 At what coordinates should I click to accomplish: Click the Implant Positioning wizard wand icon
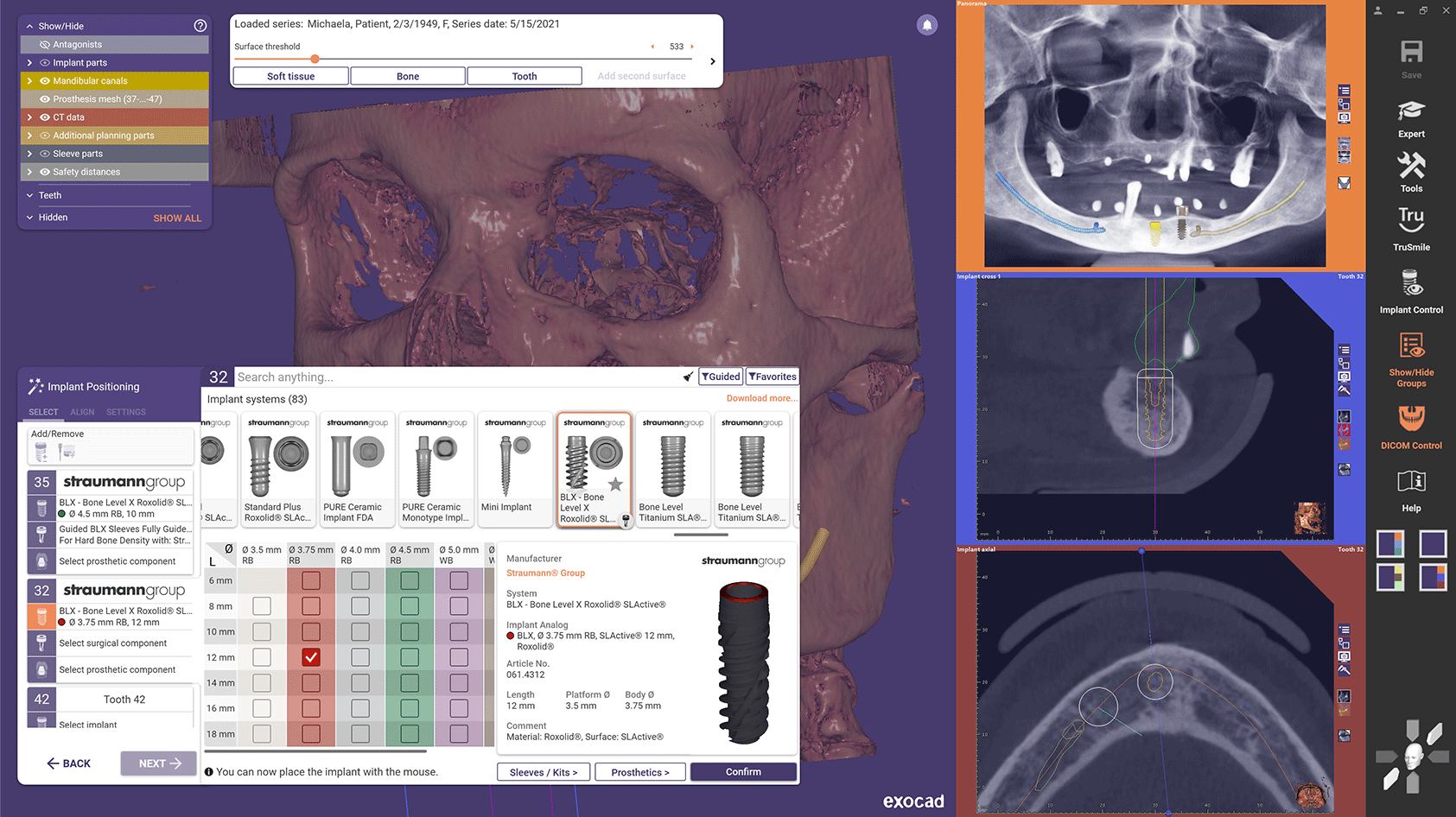tap(35, 386)
